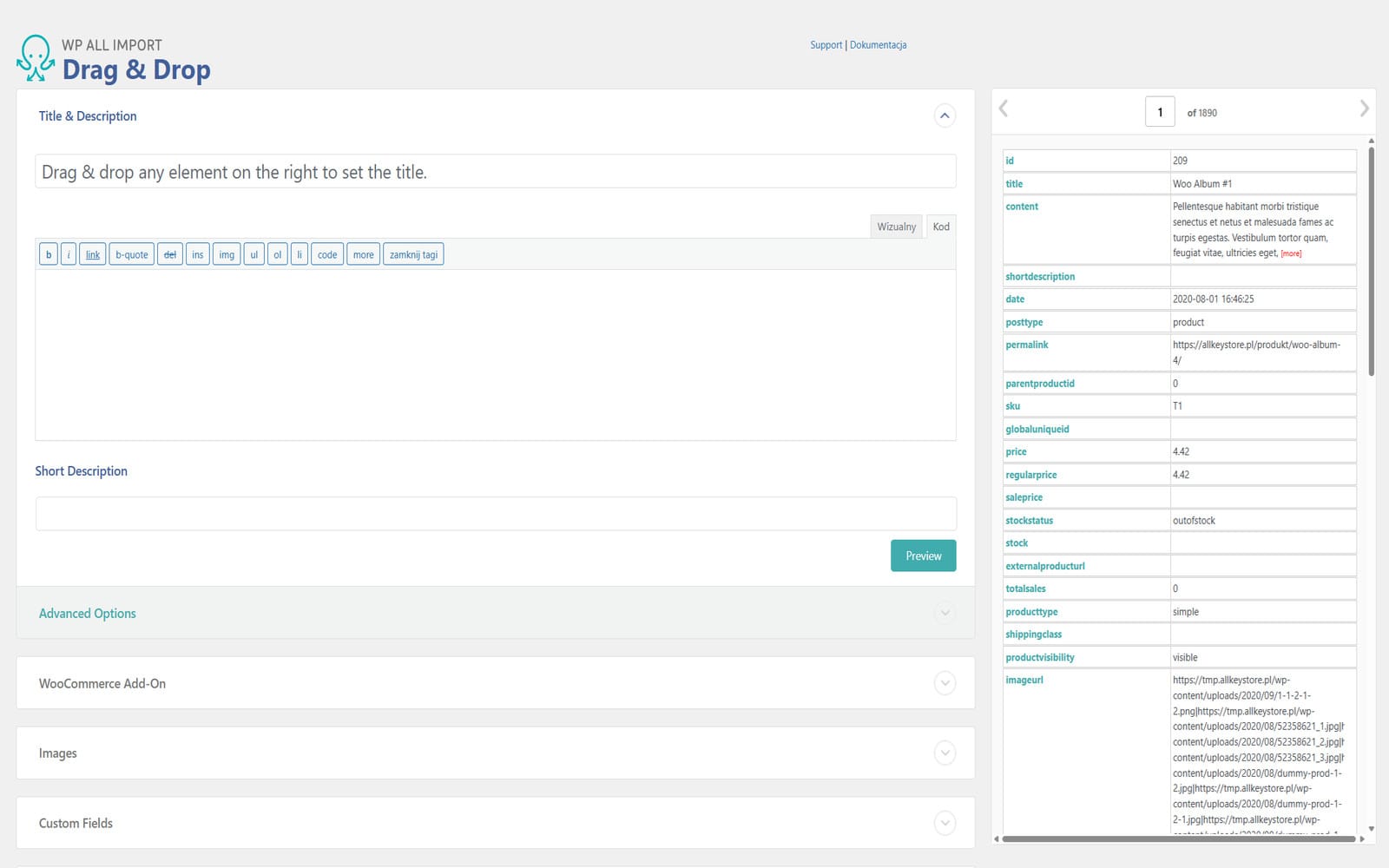Click the italic 'i' quicktag button
The width and height of the screenshot is (1389, 868).
tap(69, 254)
